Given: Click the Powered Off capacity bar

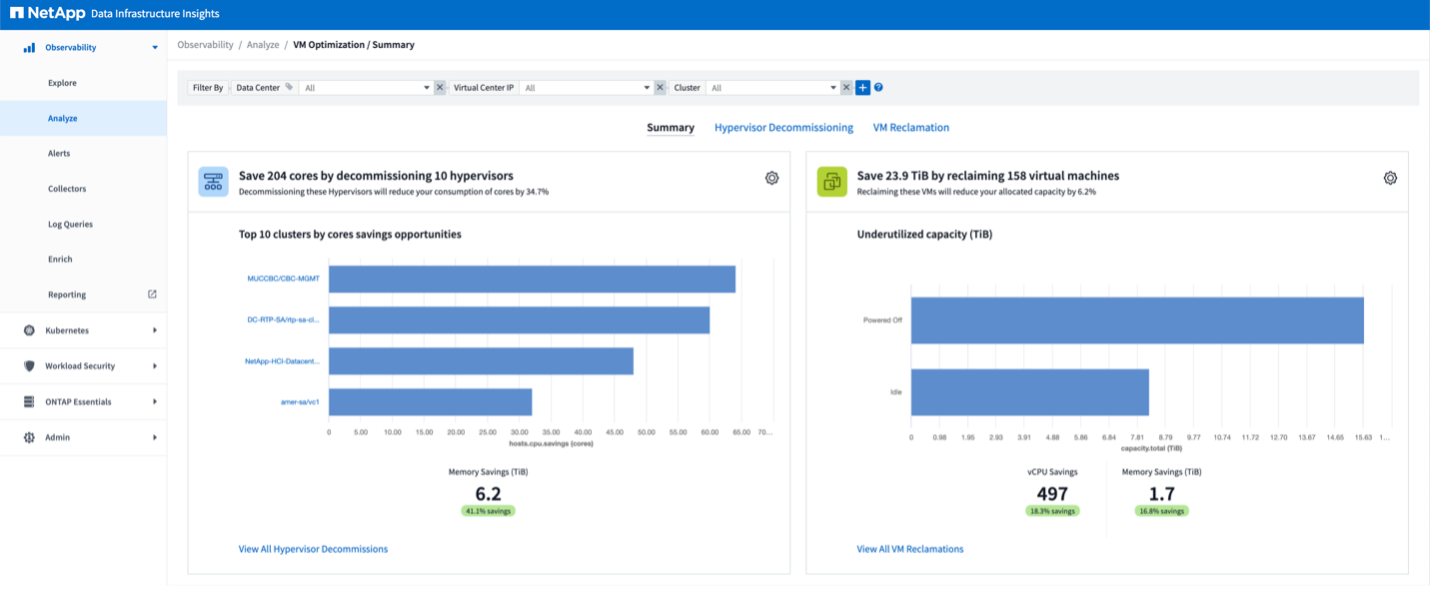Looking at the screenshot, I should pos(1136,320).
